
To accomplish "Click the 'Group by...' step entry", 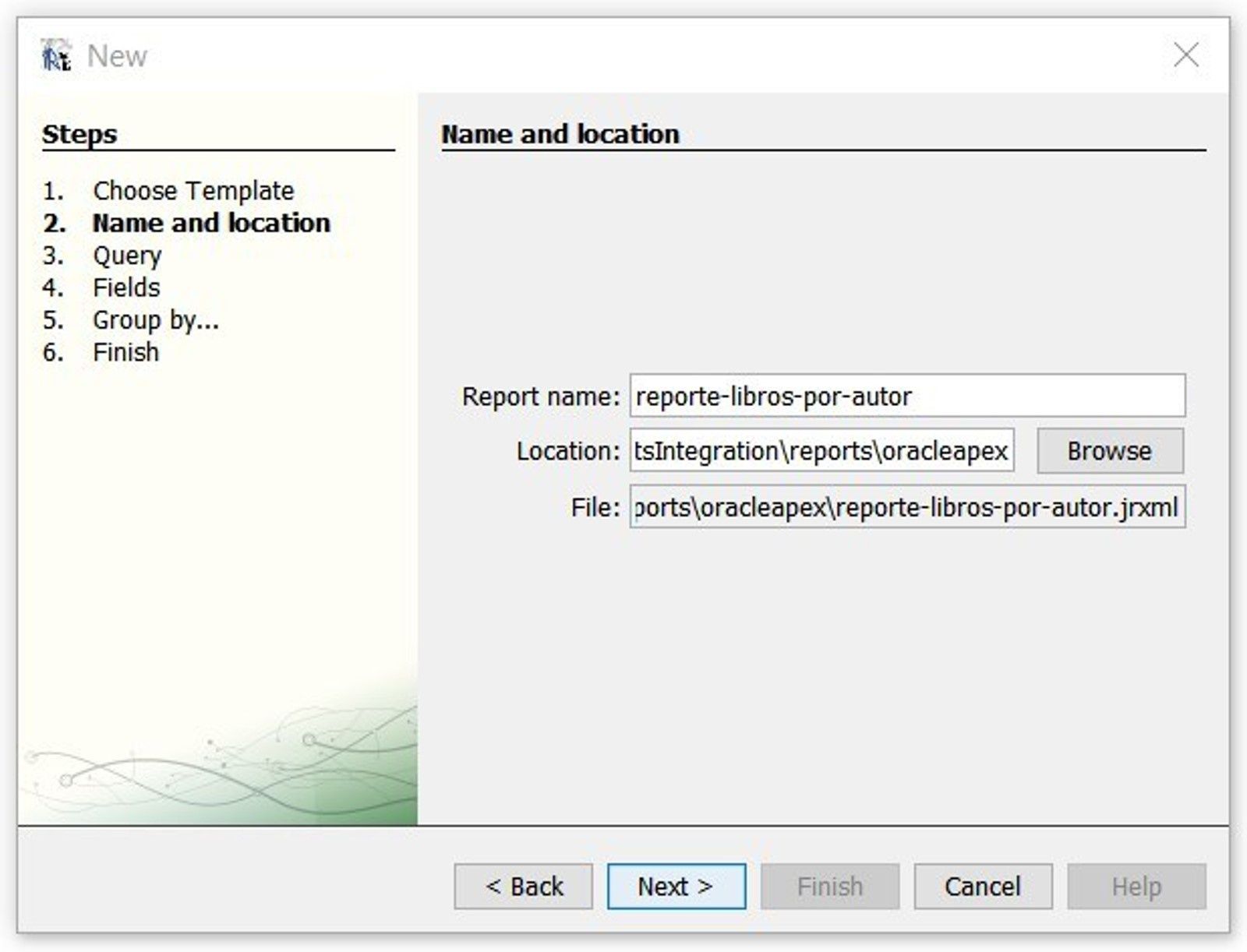I will point(156,320).
